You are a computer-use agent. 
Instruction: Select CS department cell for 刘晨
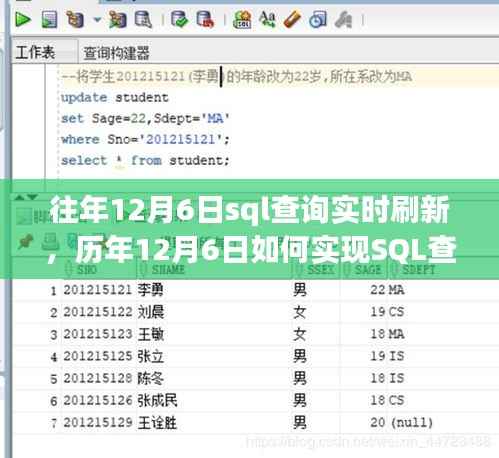[396, 312]
